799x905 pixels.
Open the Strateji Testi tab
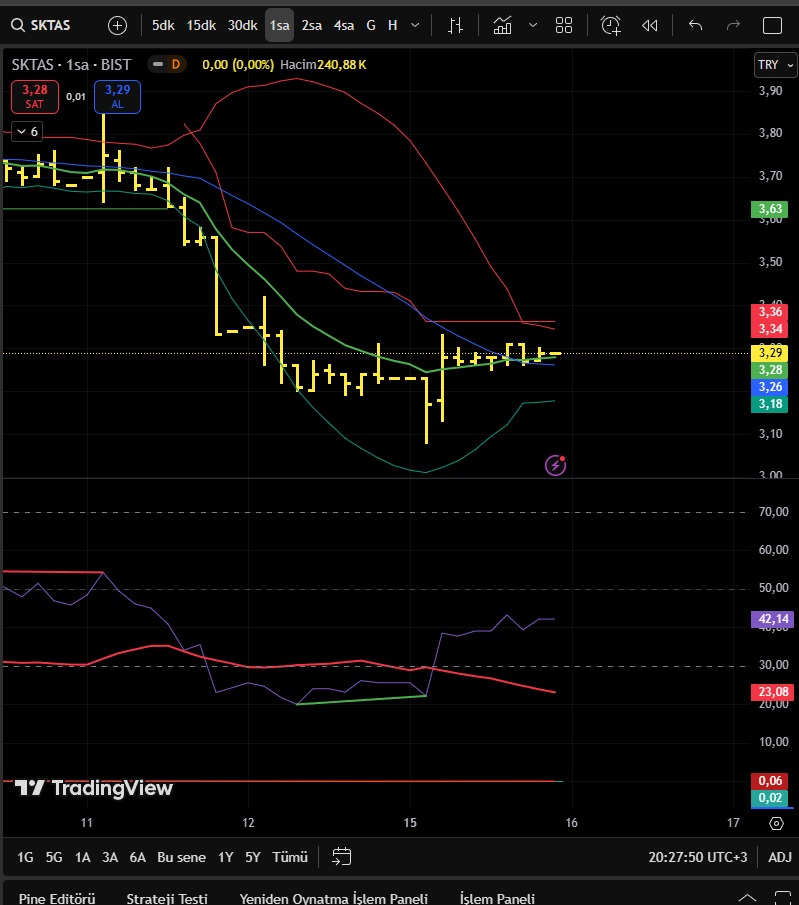point(167,898)
